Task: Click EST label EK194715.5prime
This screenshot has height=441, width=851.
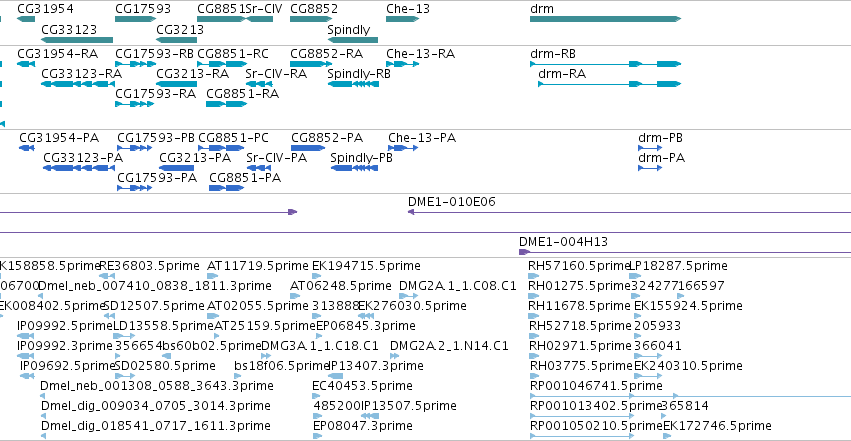Action: coord(366,266)
